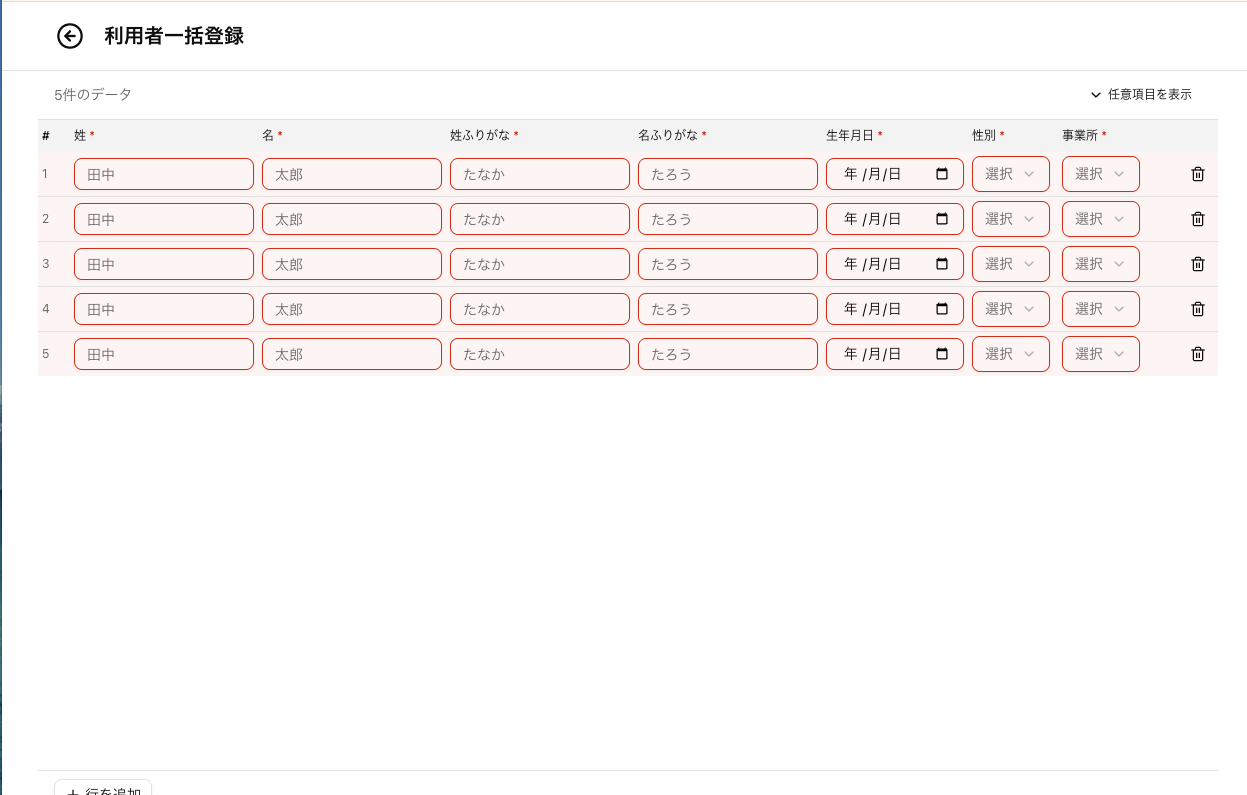Open calendar picker in row 2 birthdate
This screenshot has height=795, width=1247.
941,219
